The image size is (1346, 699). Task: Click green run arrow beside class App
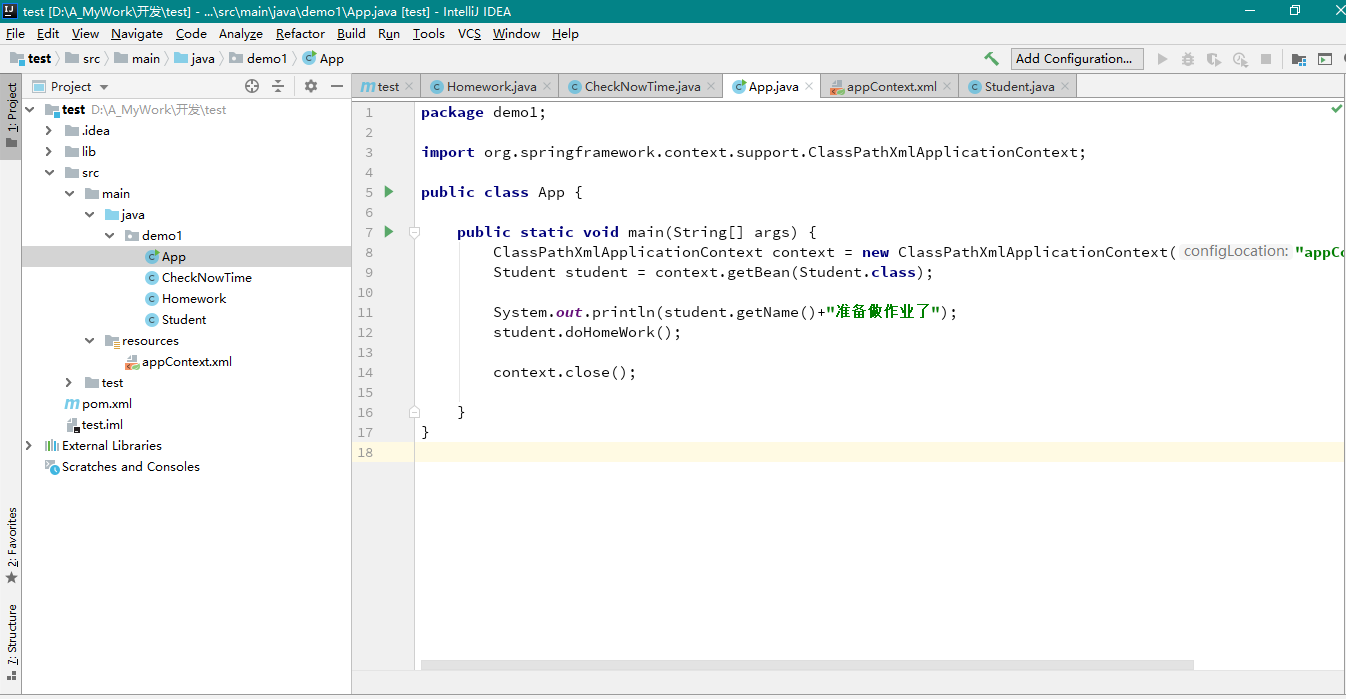(x=389, y=192)
